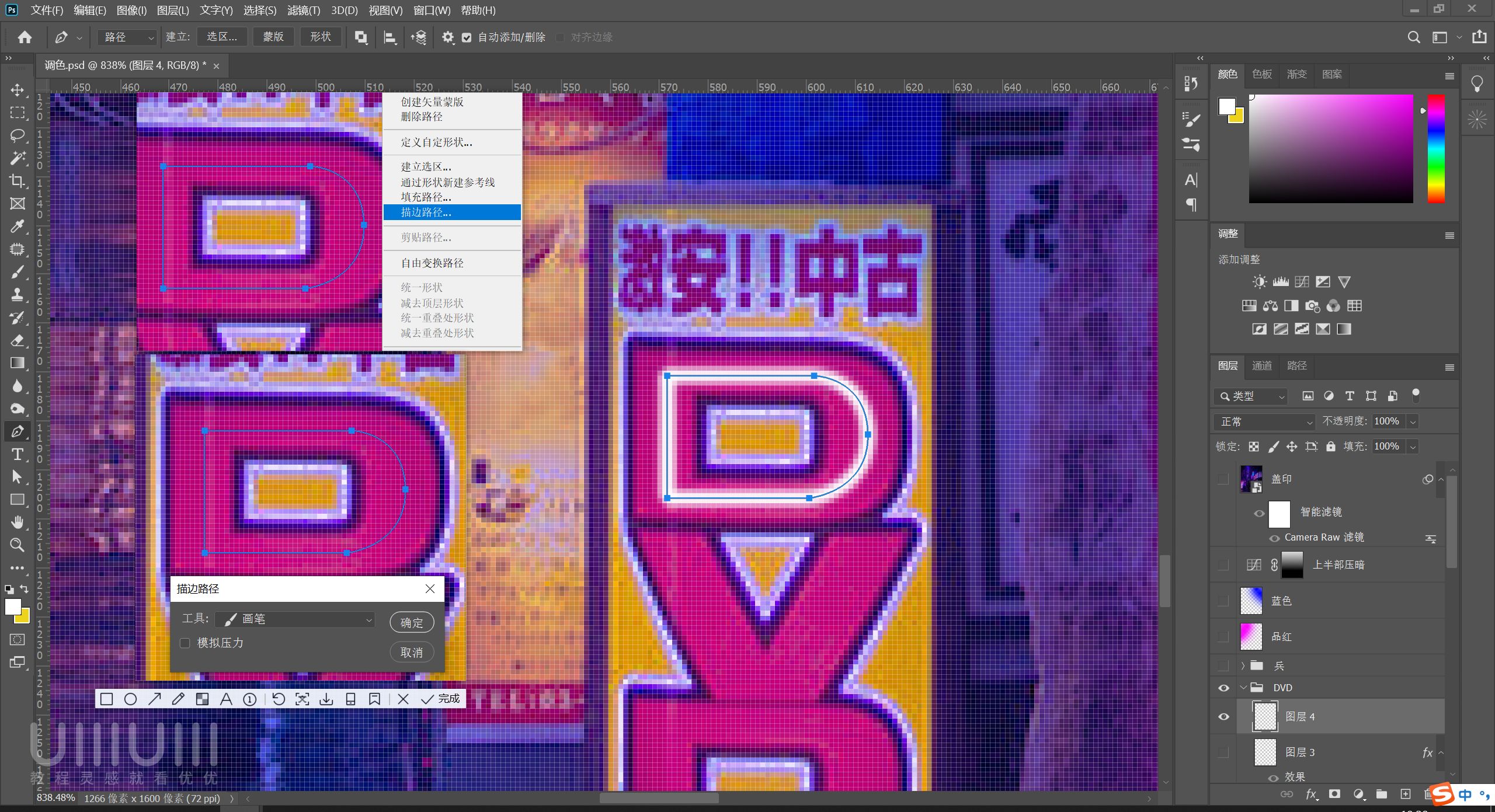The height and width of the screenshot is (812, 1495).
Task: Show the 品红 layer
Action: click(x=1224, y=637)
